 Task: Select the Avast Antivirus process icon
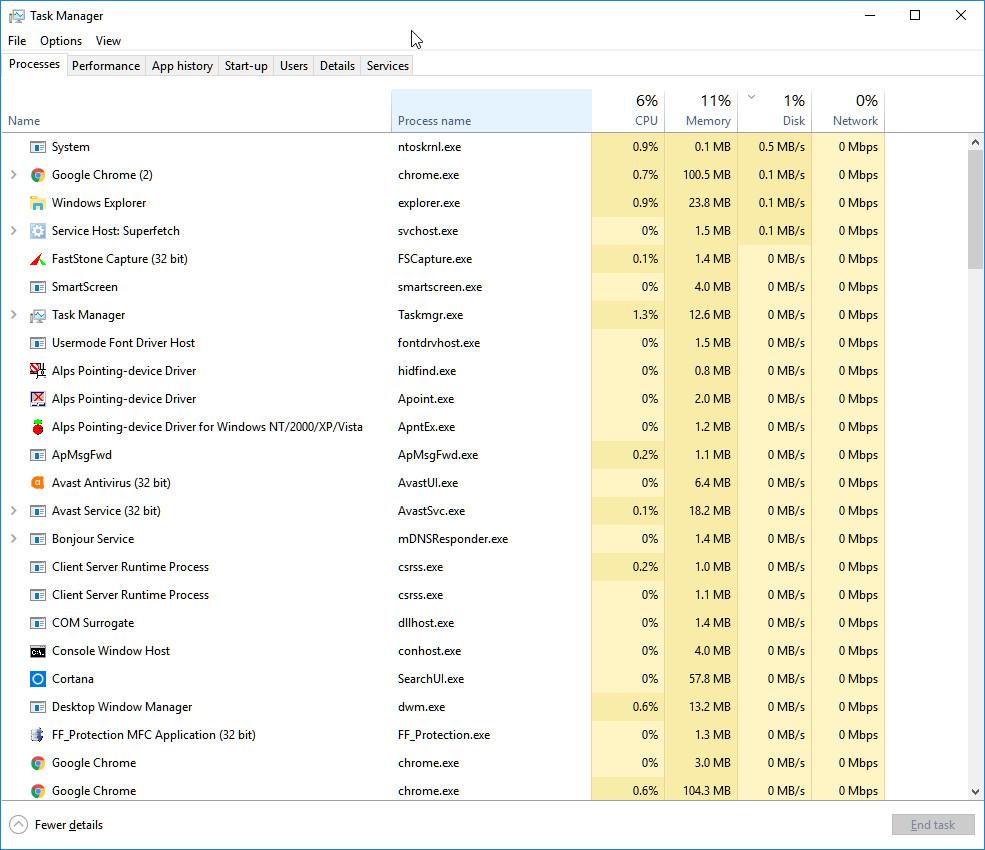point(37,483)
